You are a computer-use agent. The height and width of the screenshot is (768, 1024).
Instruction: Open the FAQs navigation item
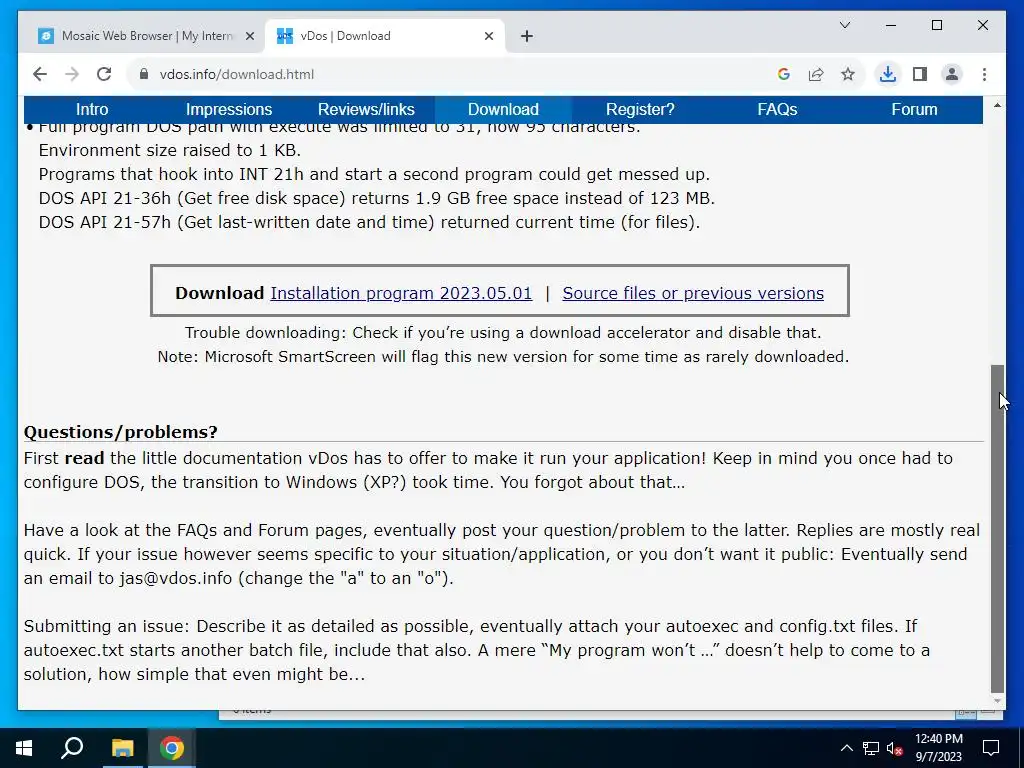pyautogui.click(x=777, y=109)
